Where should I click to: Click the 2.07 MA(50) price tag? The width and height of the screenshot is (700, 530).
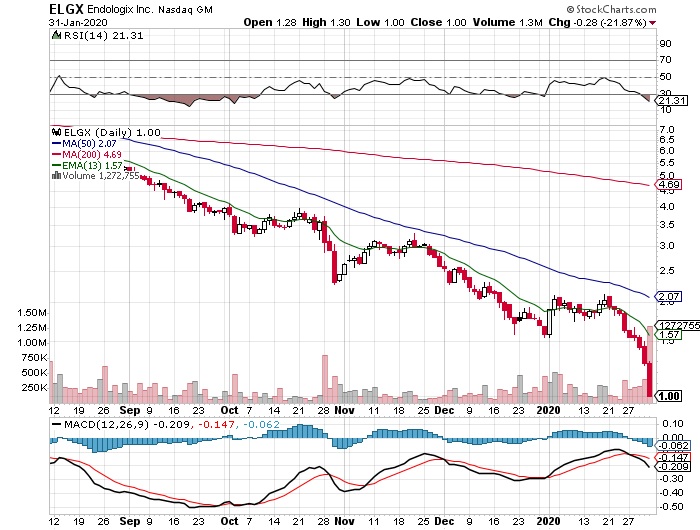click(x=668, y=297)
